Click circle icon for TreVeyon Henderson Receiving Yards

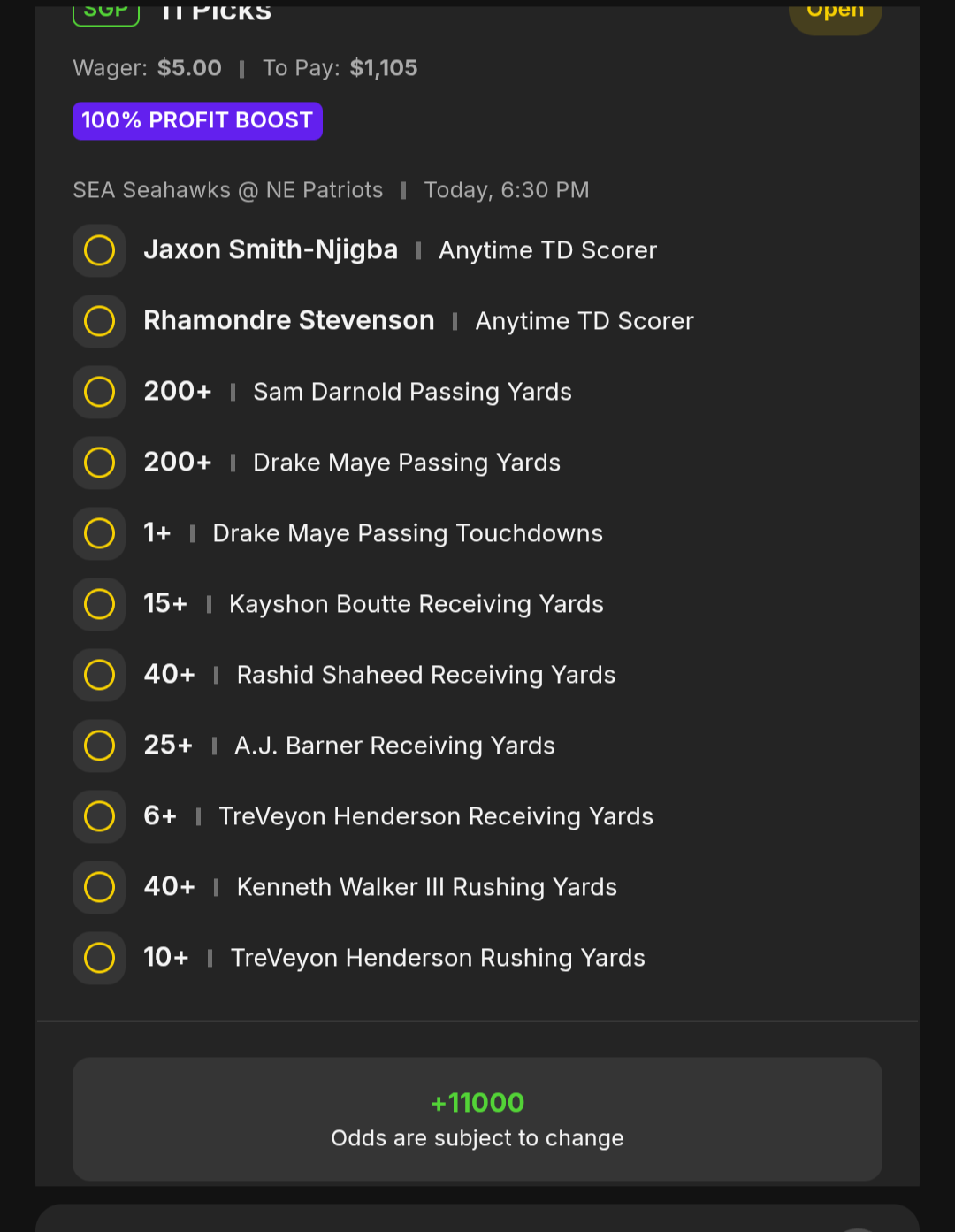point(99,816)
